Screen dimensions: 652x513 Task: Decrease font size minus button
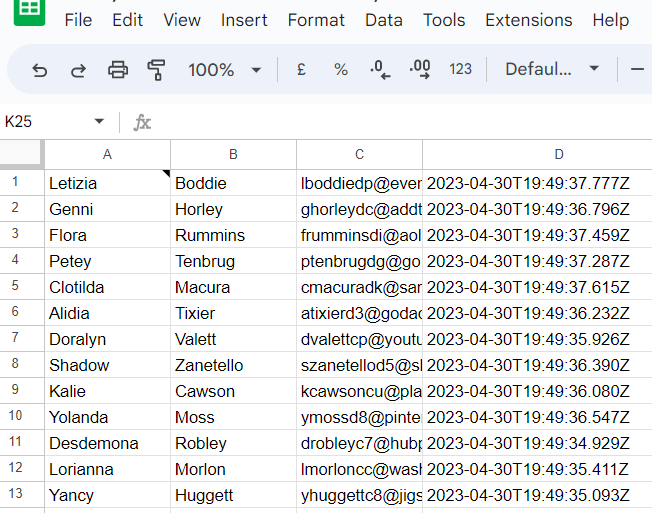[637, 69]
